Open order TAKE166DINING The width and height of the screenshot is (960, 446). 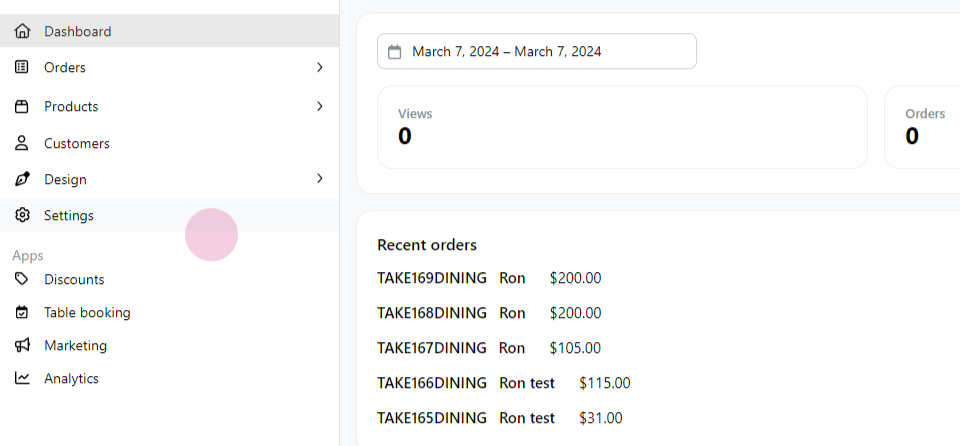click(x=432, y=383)
